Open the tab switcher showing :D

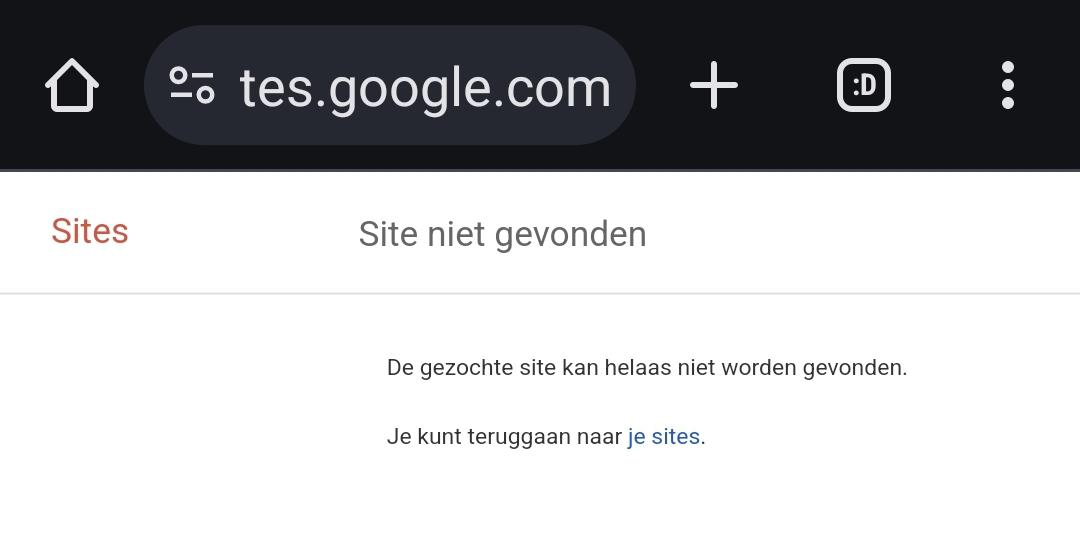point(864,85)
